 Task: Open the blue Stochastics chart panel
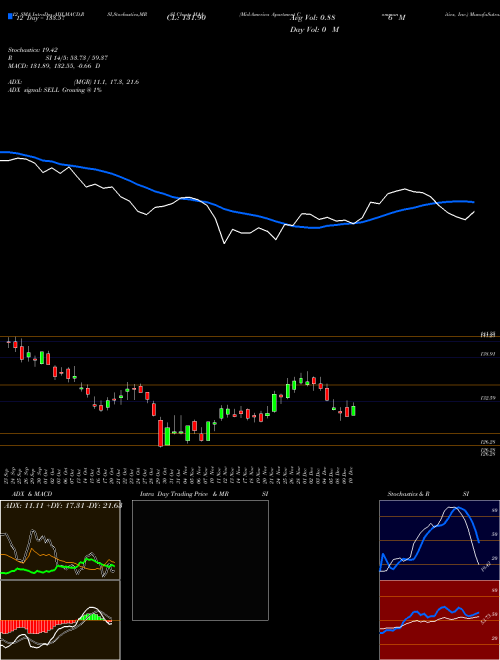click(x=439, y=540)
